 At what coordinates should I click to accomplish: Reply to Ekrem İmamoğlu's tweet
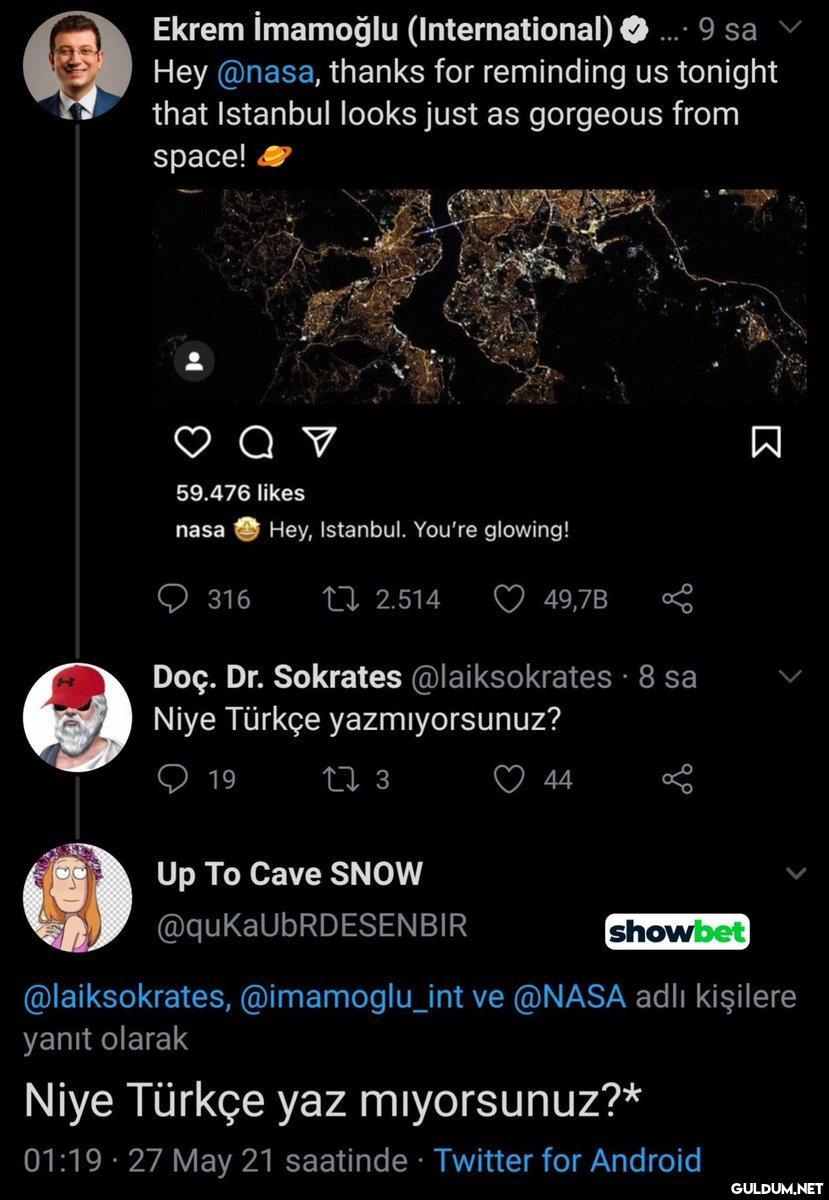[174, 599]
